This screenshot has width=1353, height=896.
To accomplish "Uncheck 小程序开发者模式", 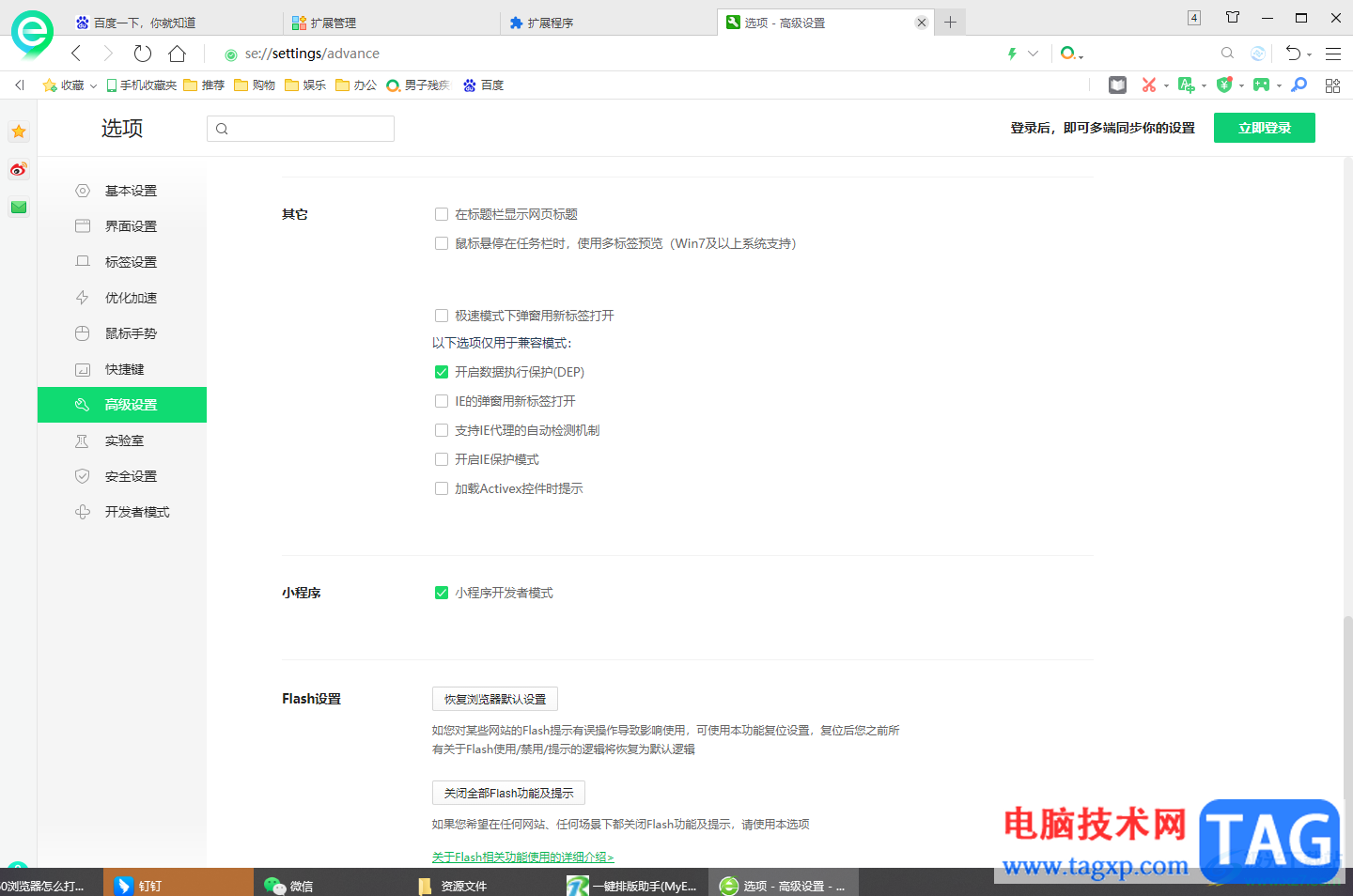I will [442, 593].
